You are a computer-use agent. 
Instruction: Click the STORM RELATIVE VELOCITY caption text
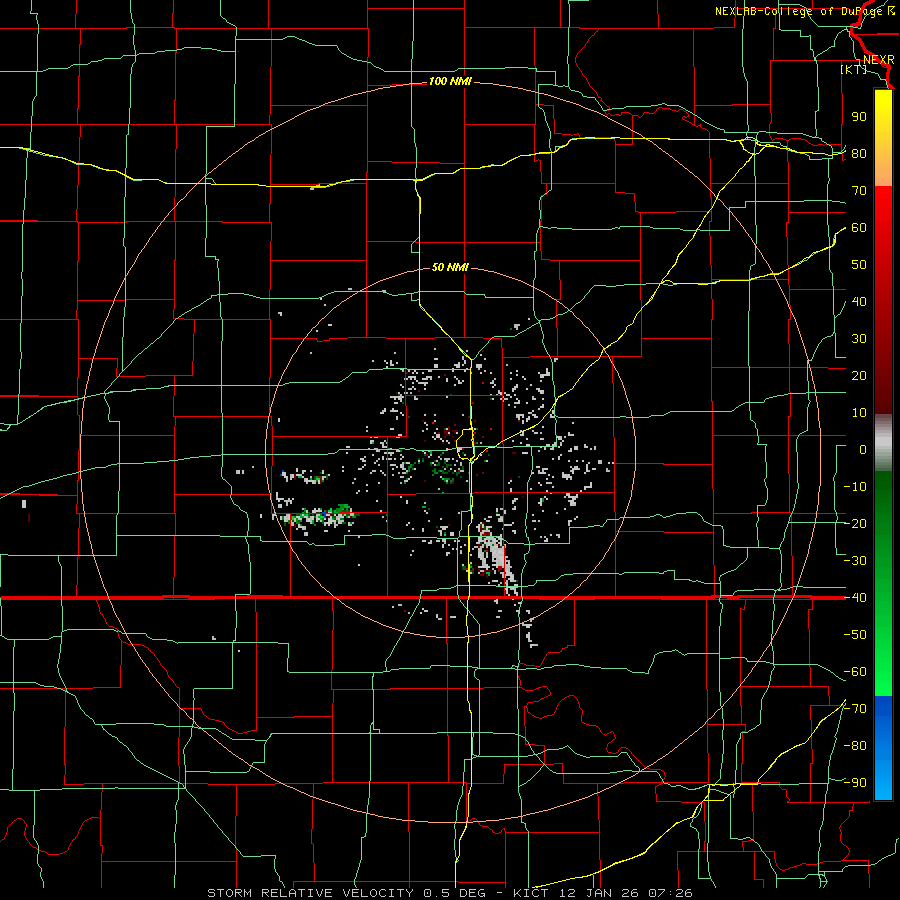click(310, 893)
